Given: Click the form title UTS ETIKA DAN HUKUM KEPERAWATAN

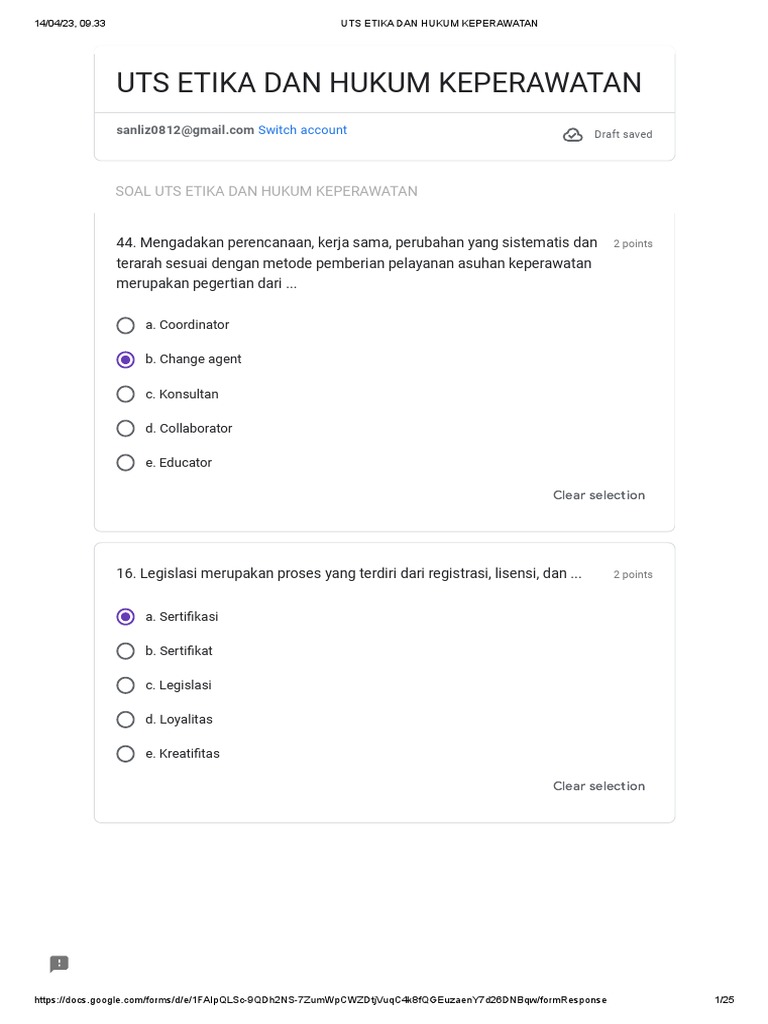Looking at the screenshot, I should (379, 83).
